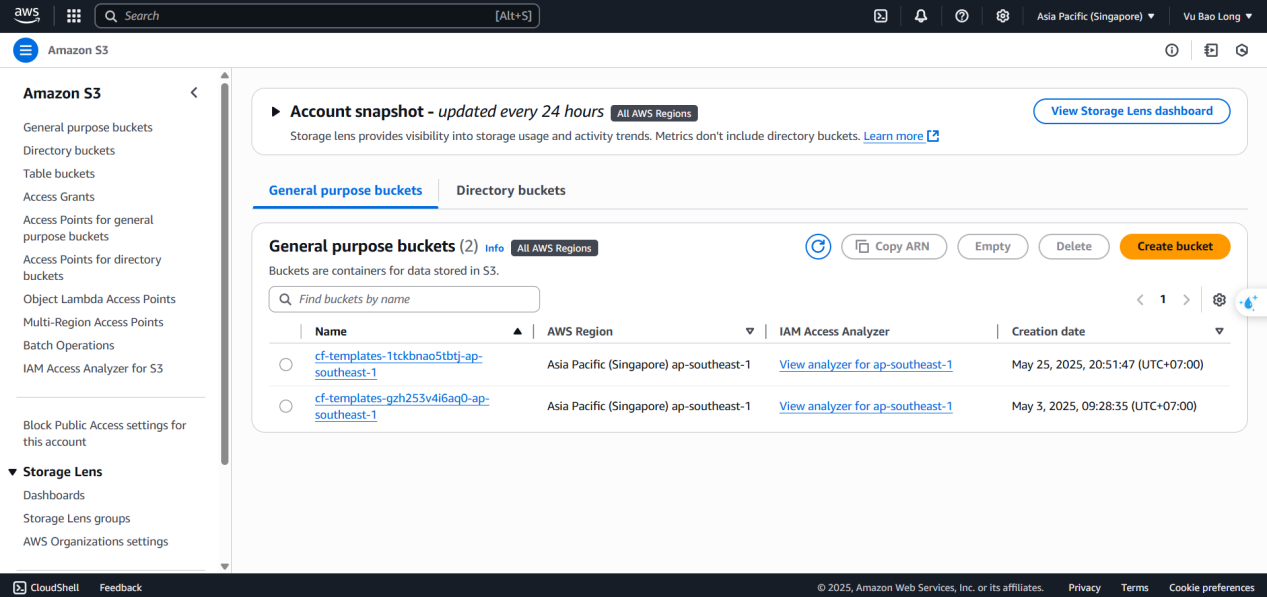Screen dimensions: 1267x597
Task: Focus the Find buckets by name field
Action: point(404,299)
